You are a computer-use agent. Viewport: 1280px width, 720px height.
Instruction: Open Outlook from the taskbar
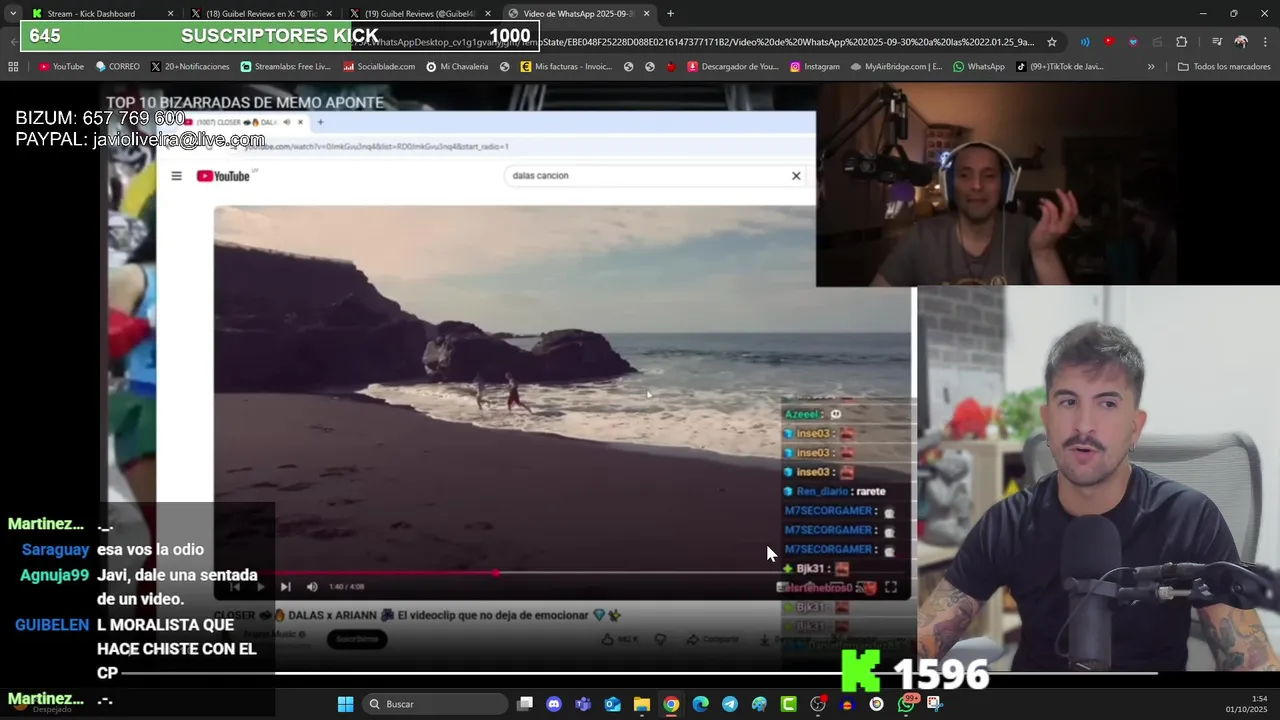tap(612, 704)
